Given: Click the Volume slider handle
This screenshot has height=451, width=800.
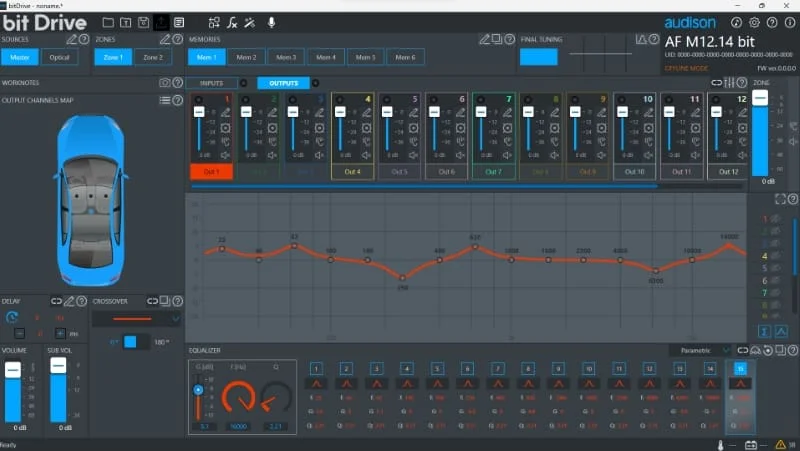Looking at the screenshot, I should (13, 370).
